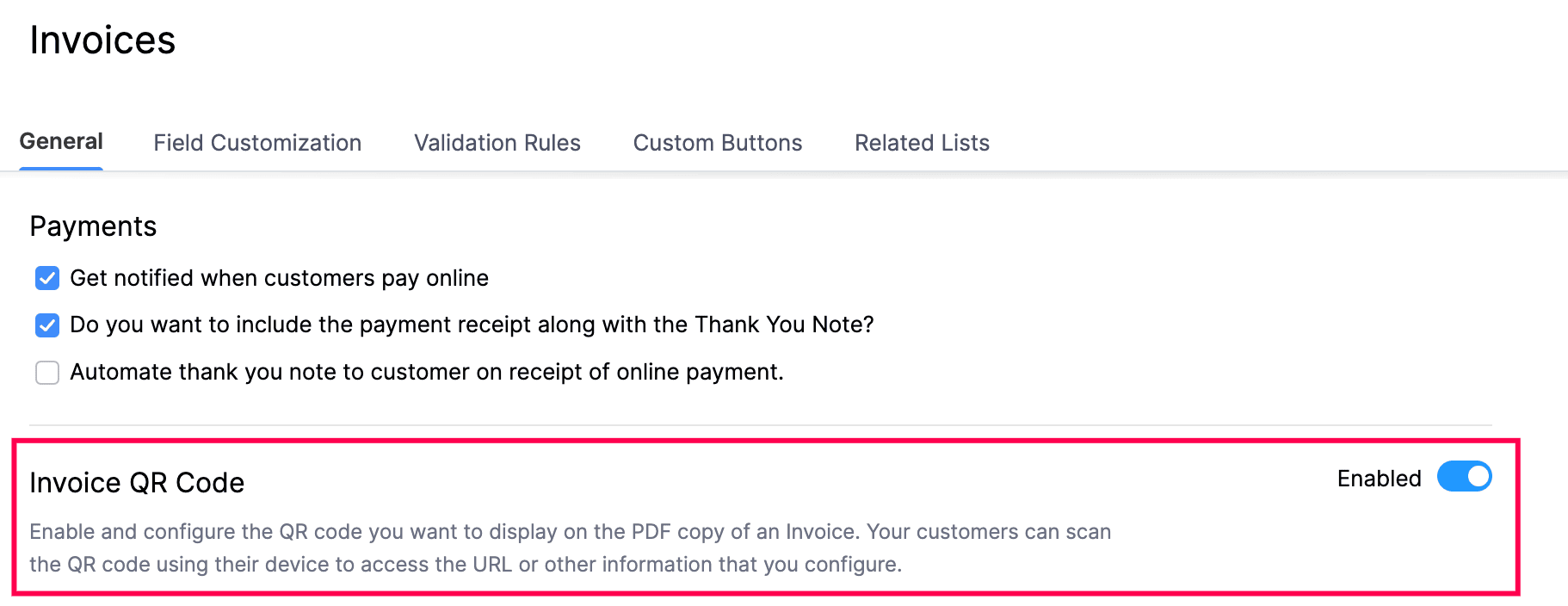This screenshot has width=1568, height=606.
Task: Click the 'Get notified when customers pay online' label text
Action: (x=279, y=278)
